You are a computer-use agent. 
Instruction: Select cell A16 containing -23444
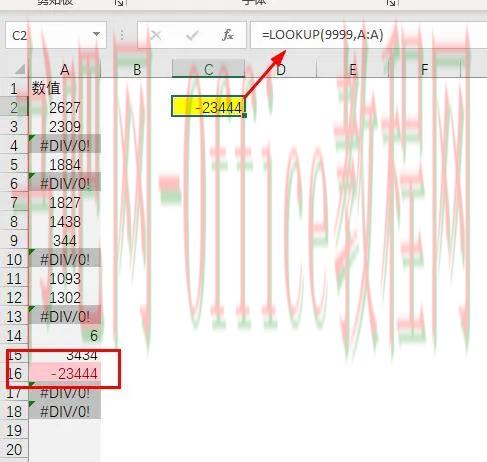[65, 374]
